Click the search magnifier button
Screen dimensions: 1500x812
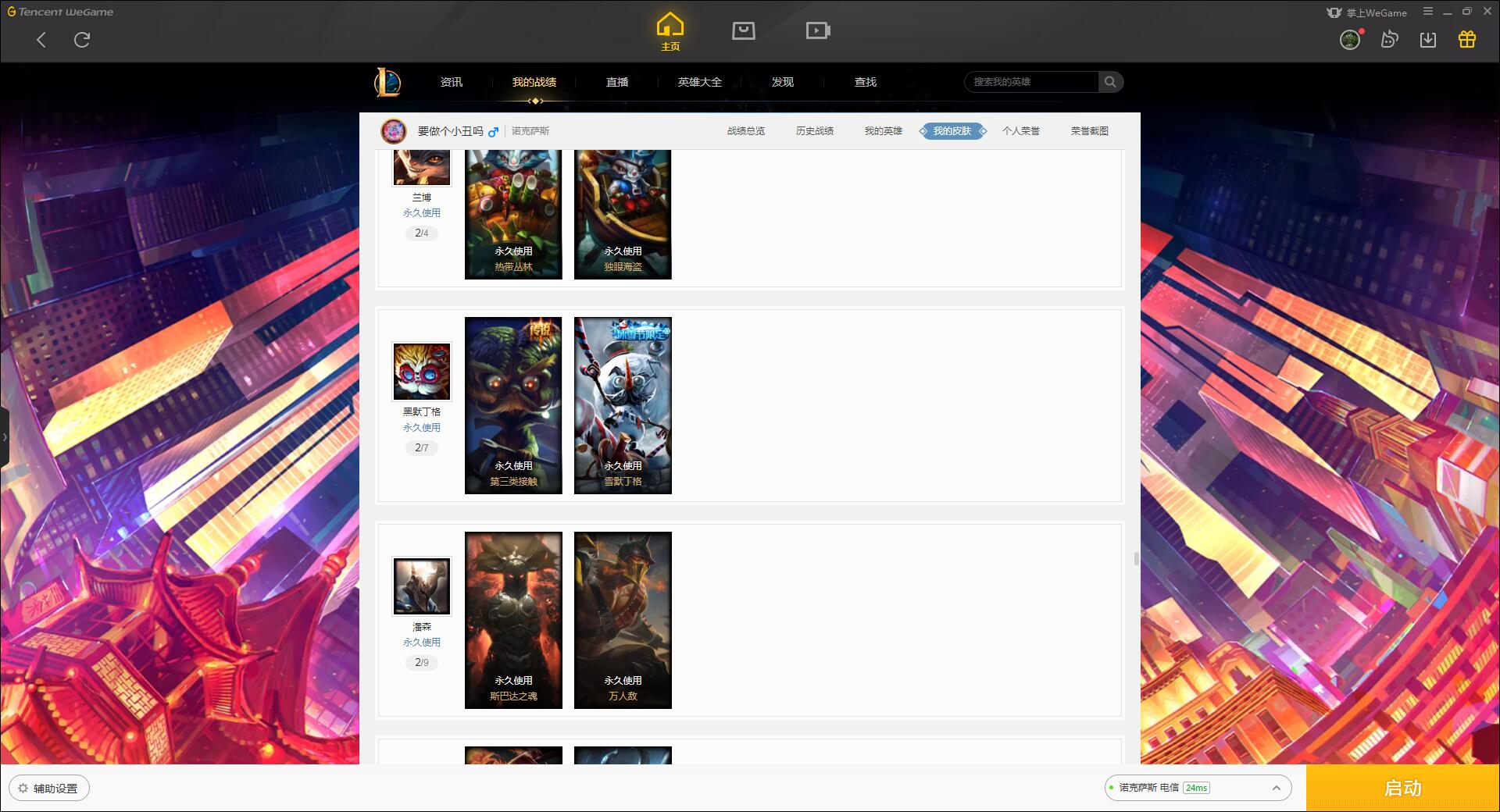tap(1110, 82)
